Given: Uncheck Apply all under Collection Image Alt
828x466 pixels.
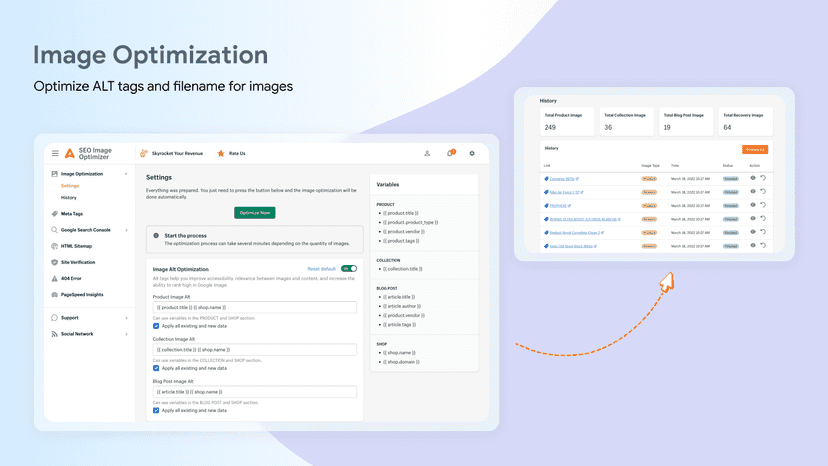Looking at the screenshot, I should pos(156,368).
